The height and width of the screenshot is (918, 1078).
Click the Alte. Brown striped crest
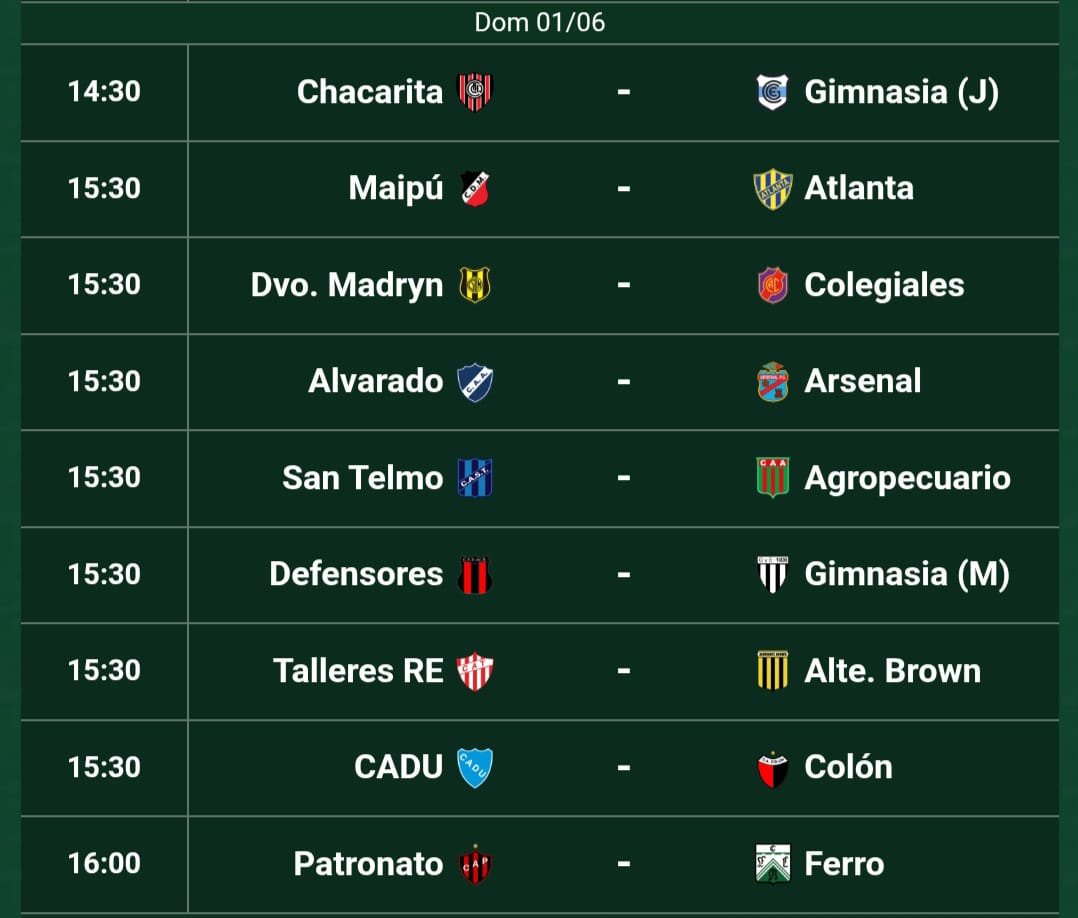click(x=773, y=670)
